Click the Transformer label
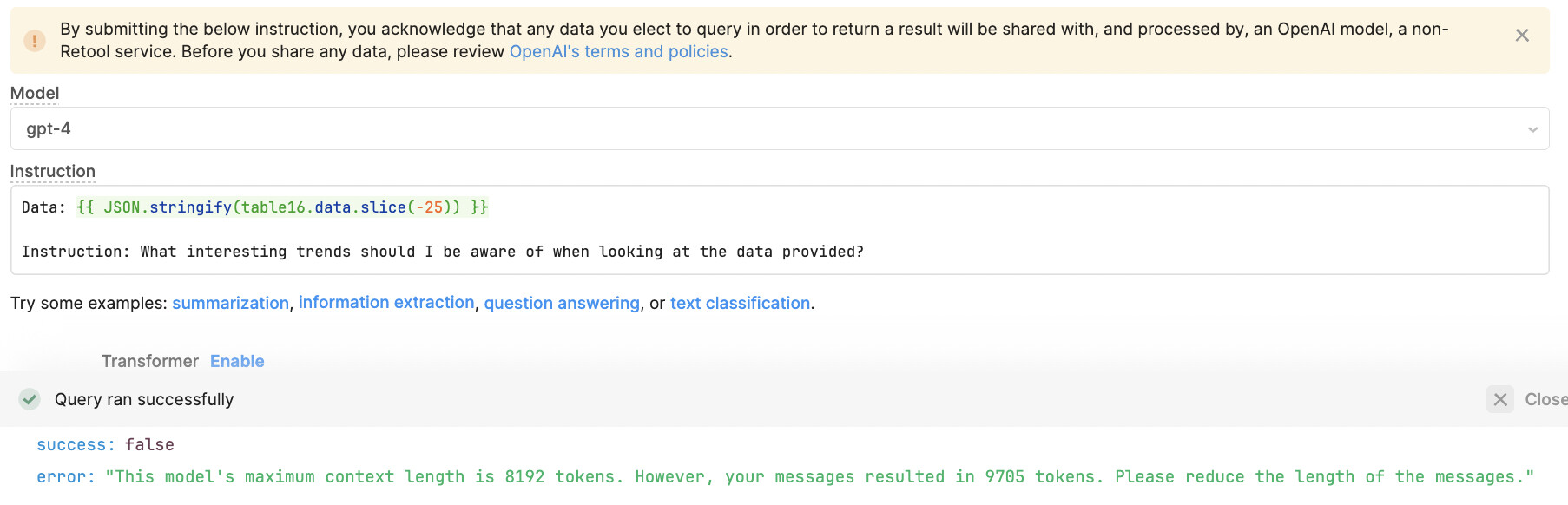Viewport: 1568px width, 505px height. [150, 361]
